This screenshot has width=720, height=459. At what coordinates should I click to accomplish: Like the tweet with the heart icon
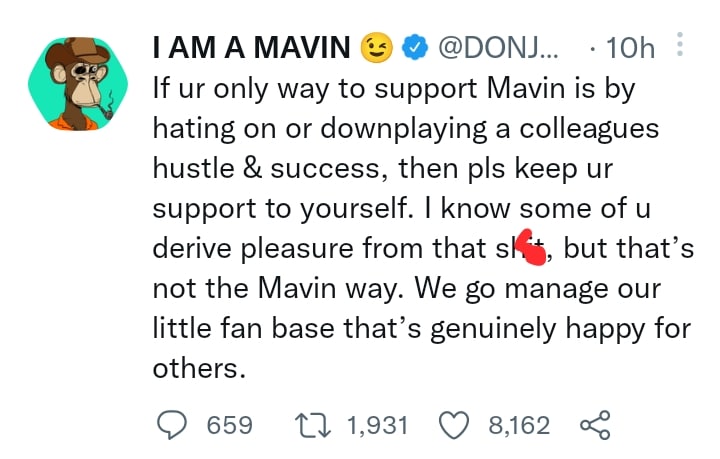454,425
